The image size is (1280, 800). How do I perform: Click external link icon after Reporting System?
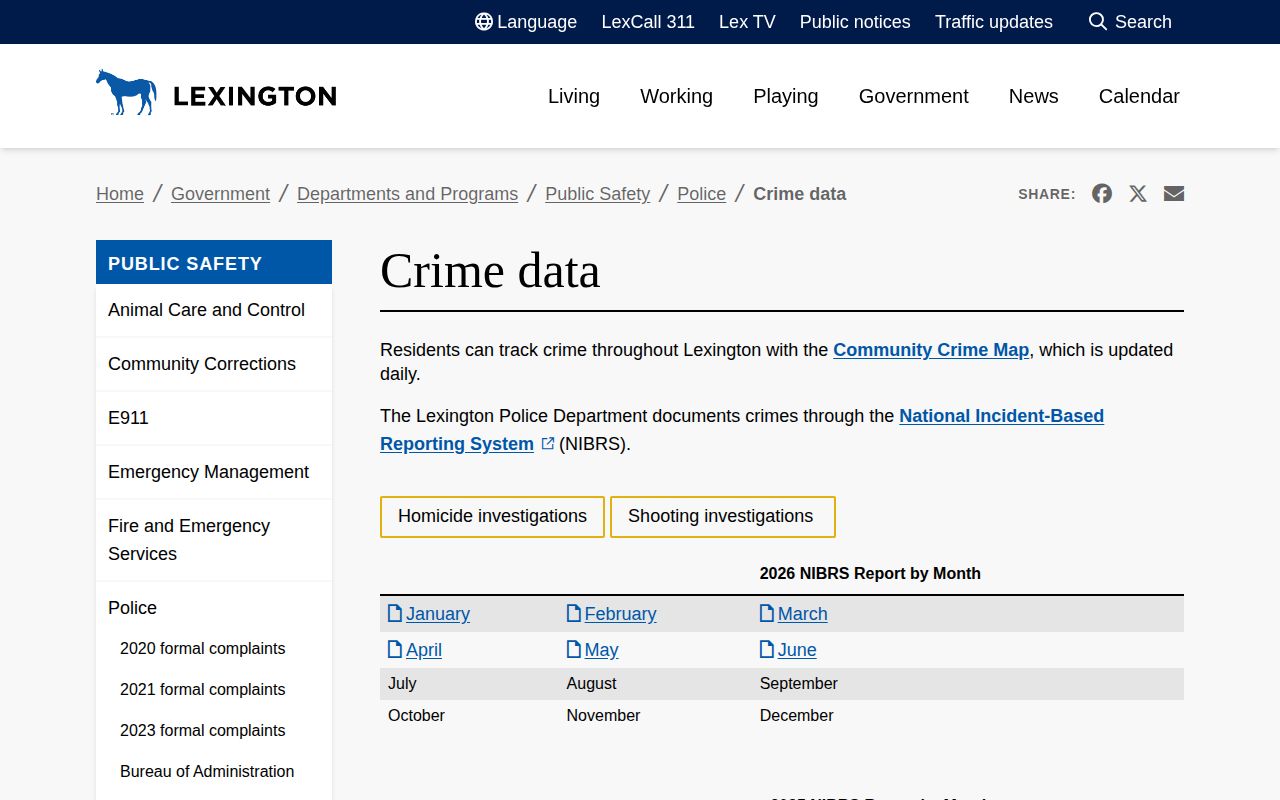click(548, 443)
